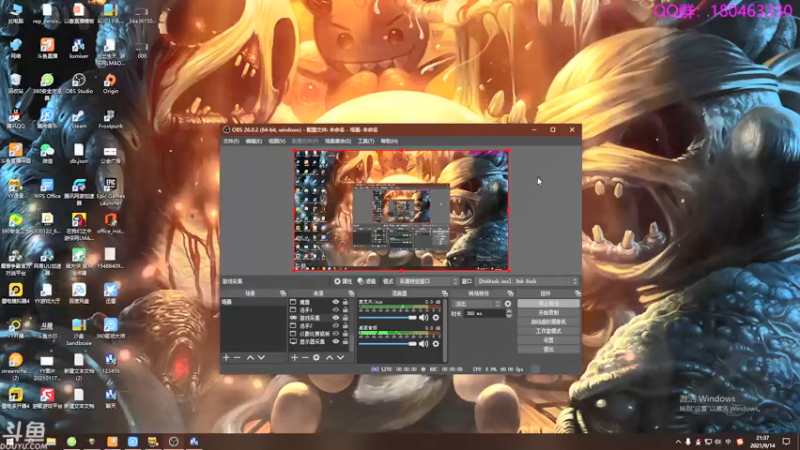
Task: Toggle visibility of 选手1 source
Action: pos(336,310)
